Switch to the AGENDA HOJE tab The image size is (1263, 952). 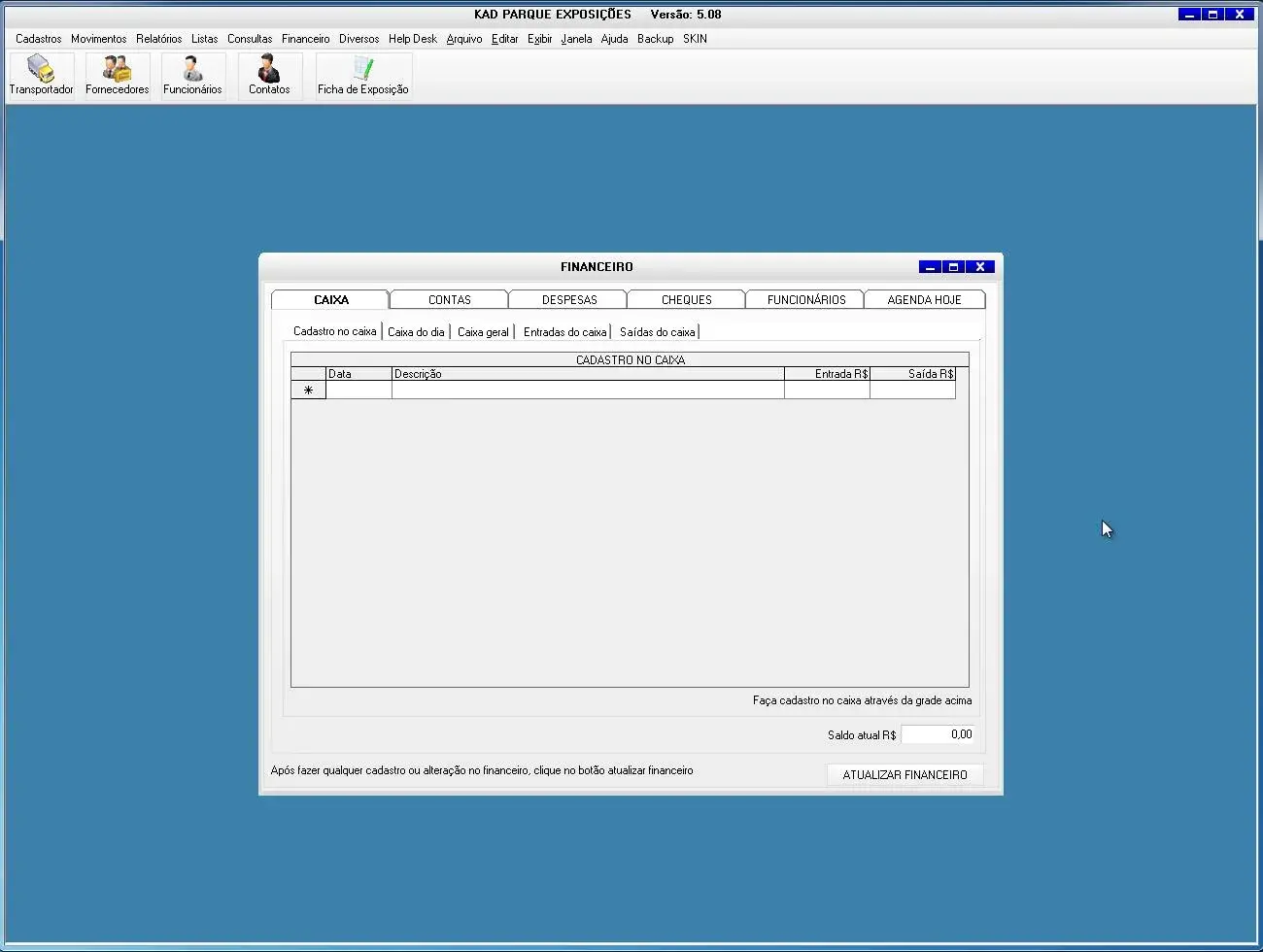[925, 299]
